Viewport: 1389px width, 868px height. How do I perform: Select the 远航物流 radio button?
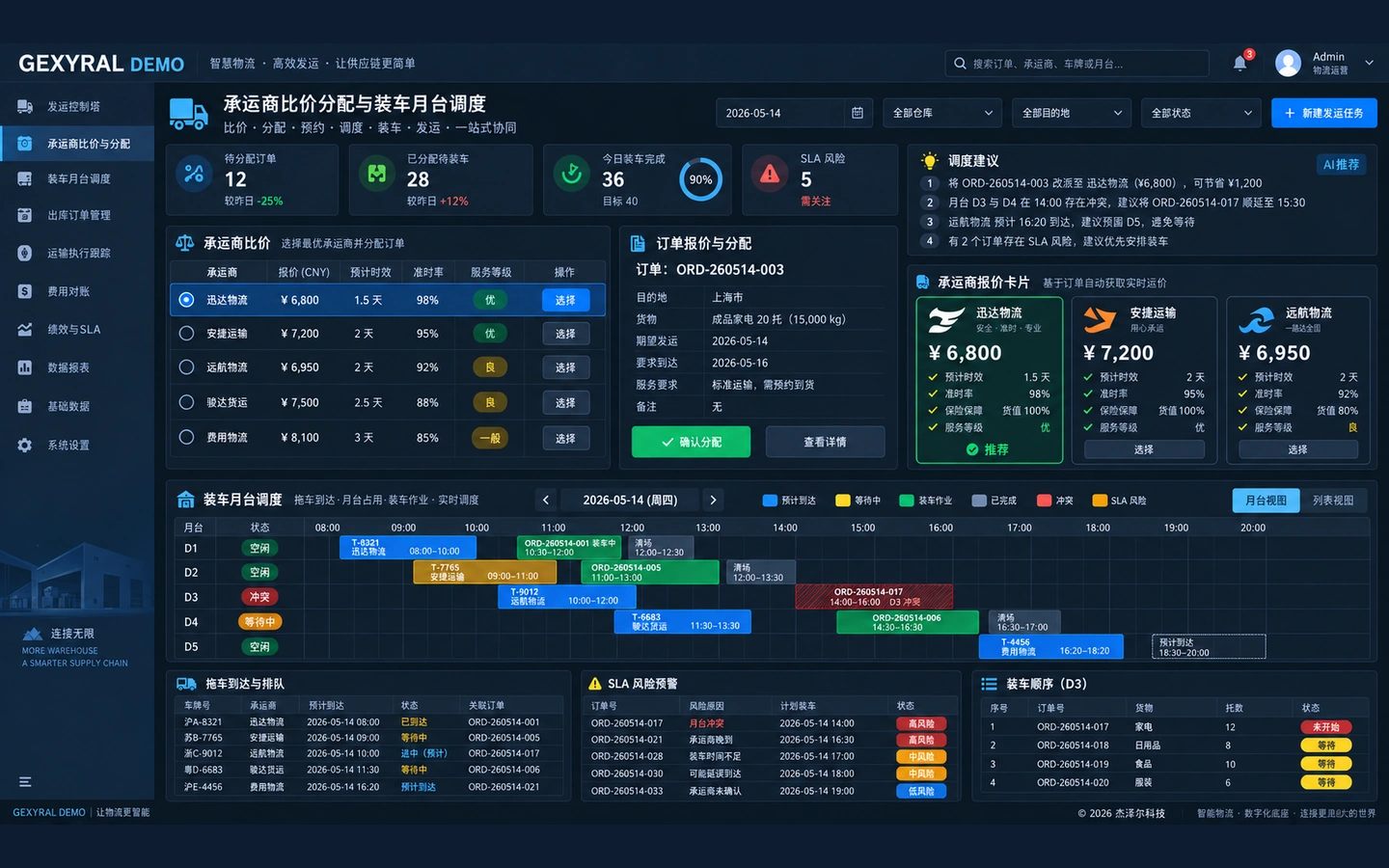[x=186, y=367]
